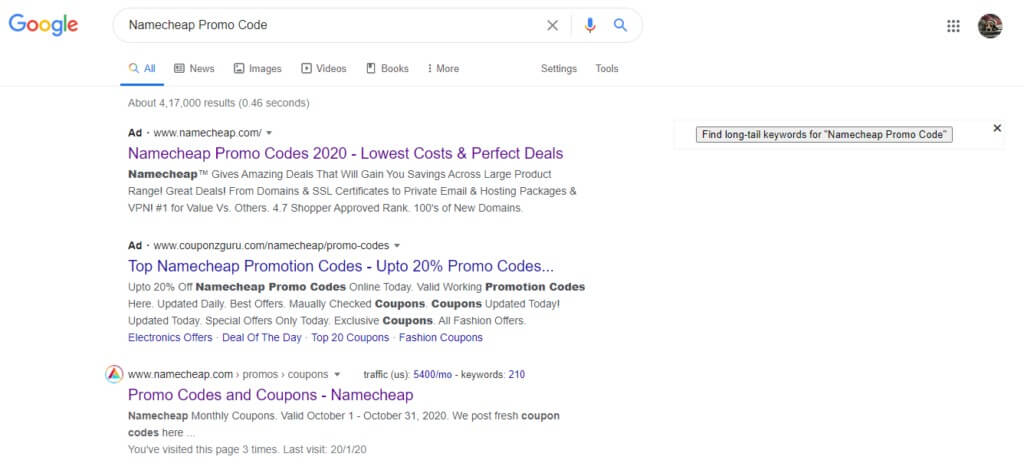
Task: Click the magnifying glass search button
Action: click(x=620, y=25)
